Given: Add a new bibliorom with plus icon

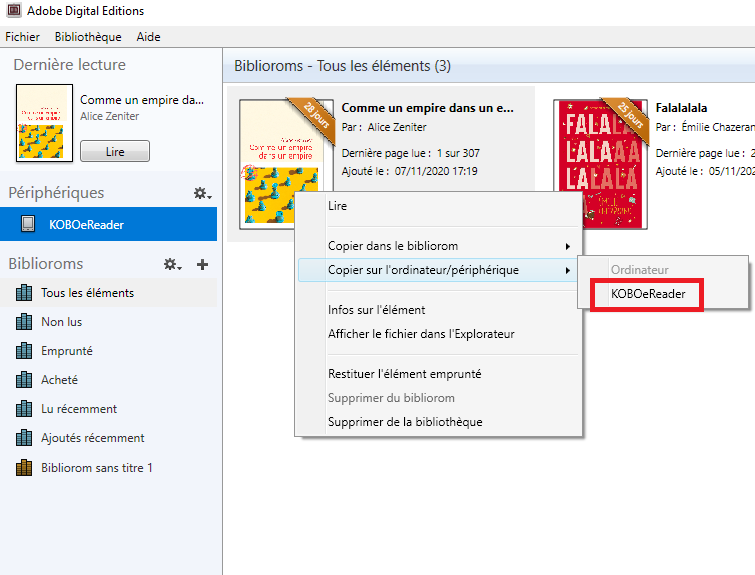Looking at the screenshot, I should tap(202, 264).
